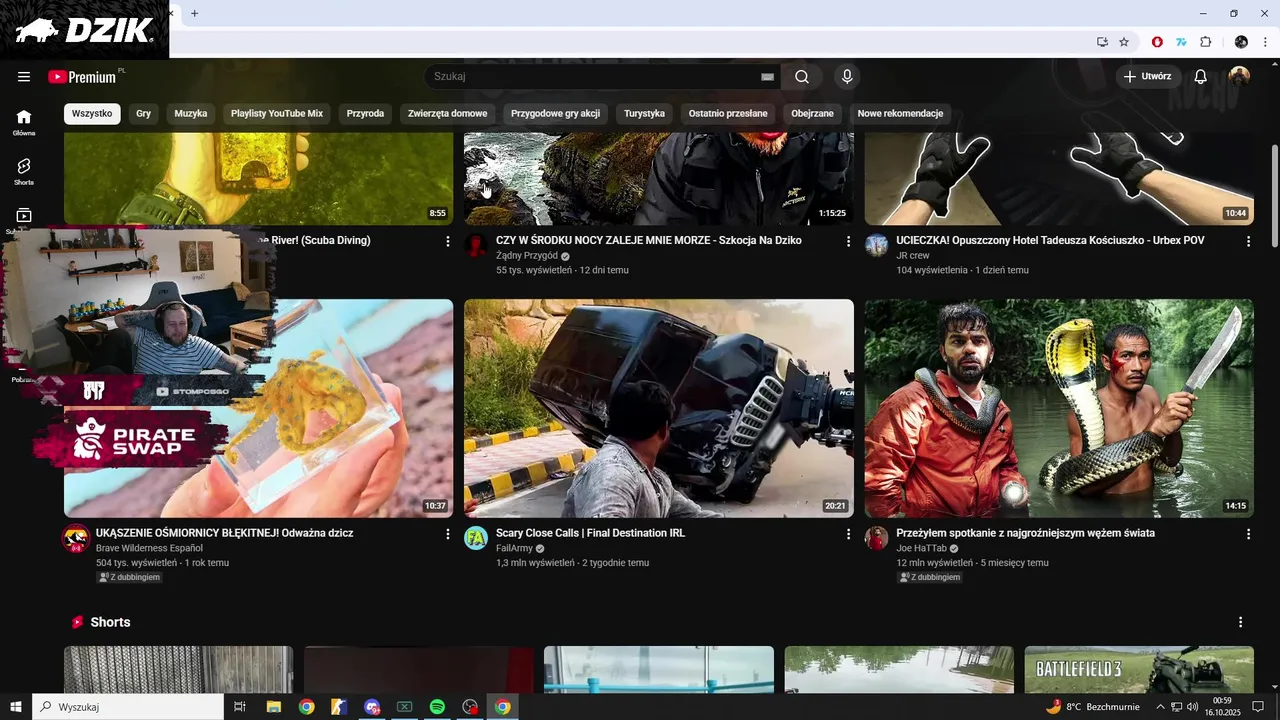Open Spotify from the taskbar
The height and width of the screenshot is (720, 1280).
pyautogui.click(x=437, y=707)
